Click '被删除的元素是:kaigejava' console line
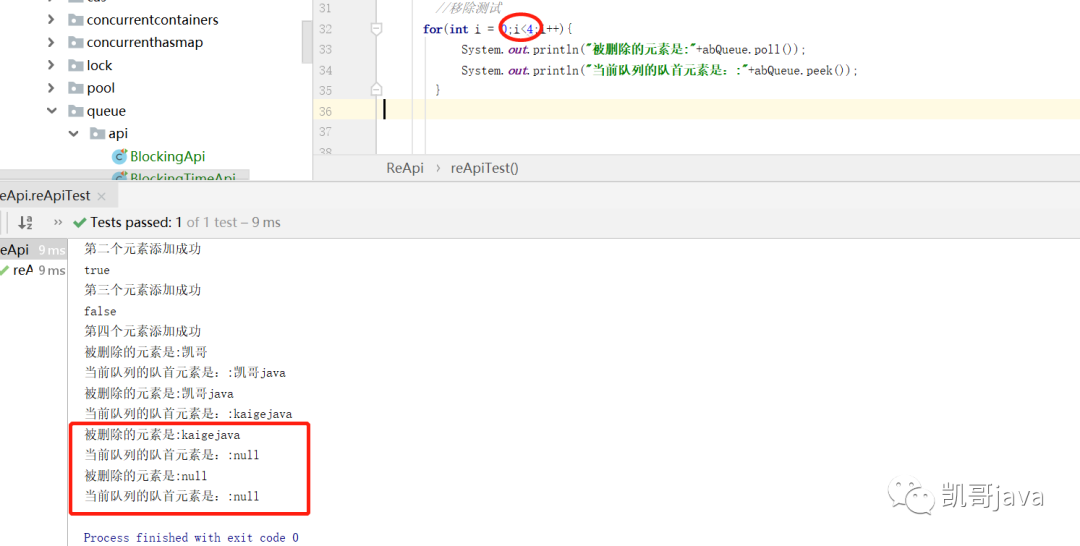 (x=163, y=434)
